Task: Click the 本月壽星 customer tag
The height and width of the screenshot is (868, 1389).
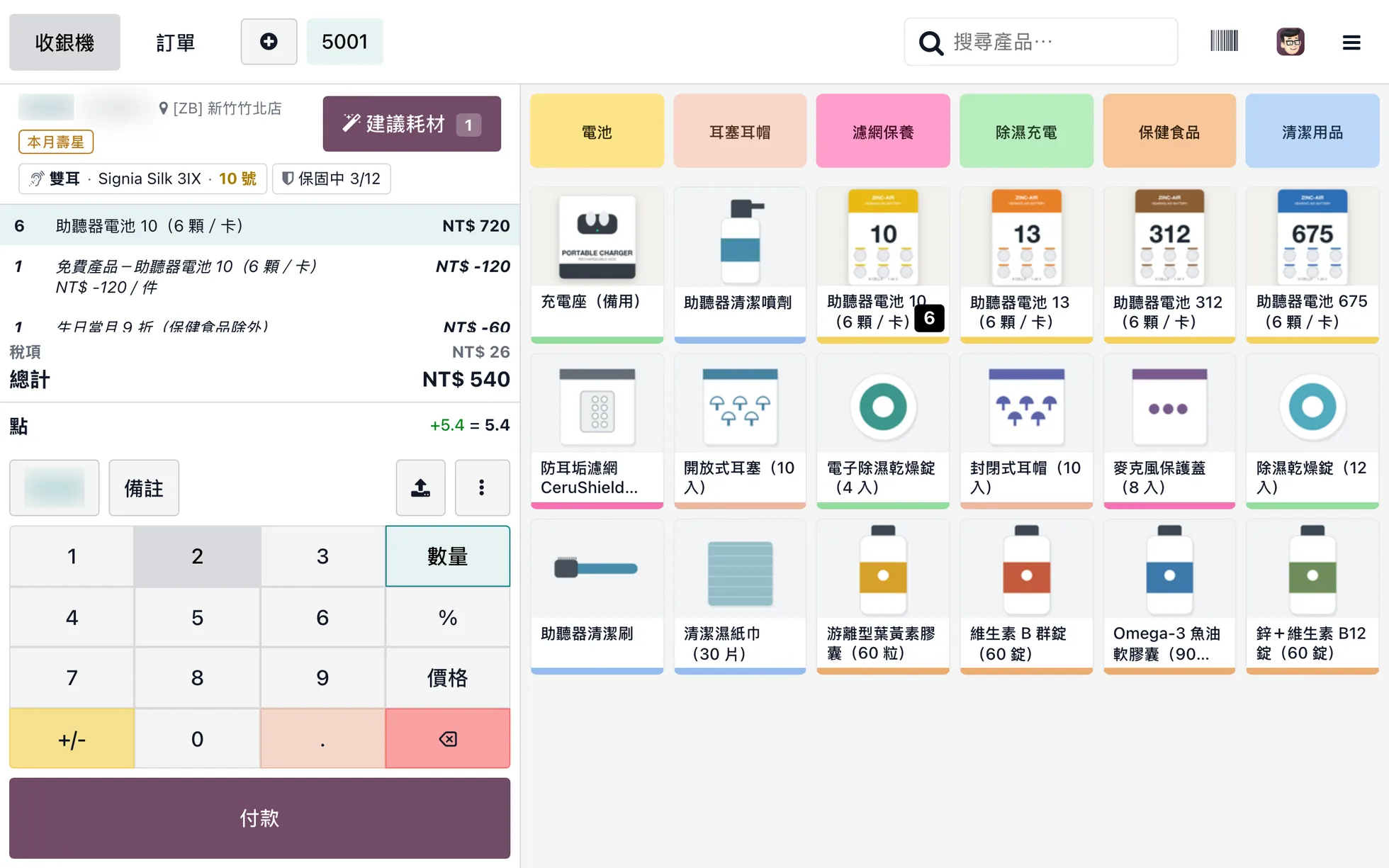Action: pos(56,142)
